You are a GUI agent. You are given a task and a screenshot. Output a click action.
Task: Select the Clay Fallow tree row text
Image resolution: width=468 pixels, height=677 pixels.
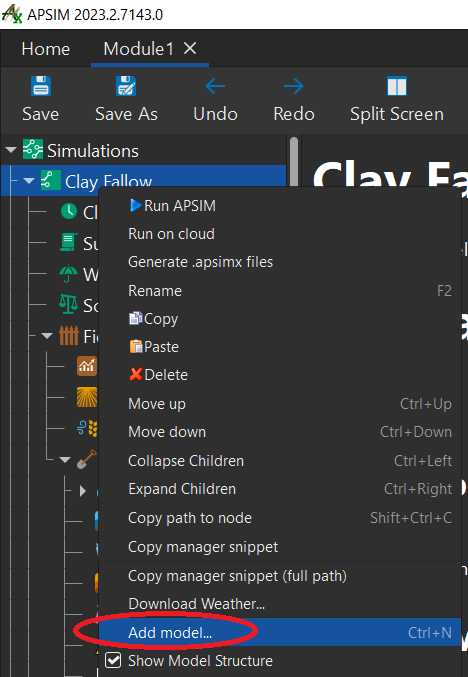[108, 181]
